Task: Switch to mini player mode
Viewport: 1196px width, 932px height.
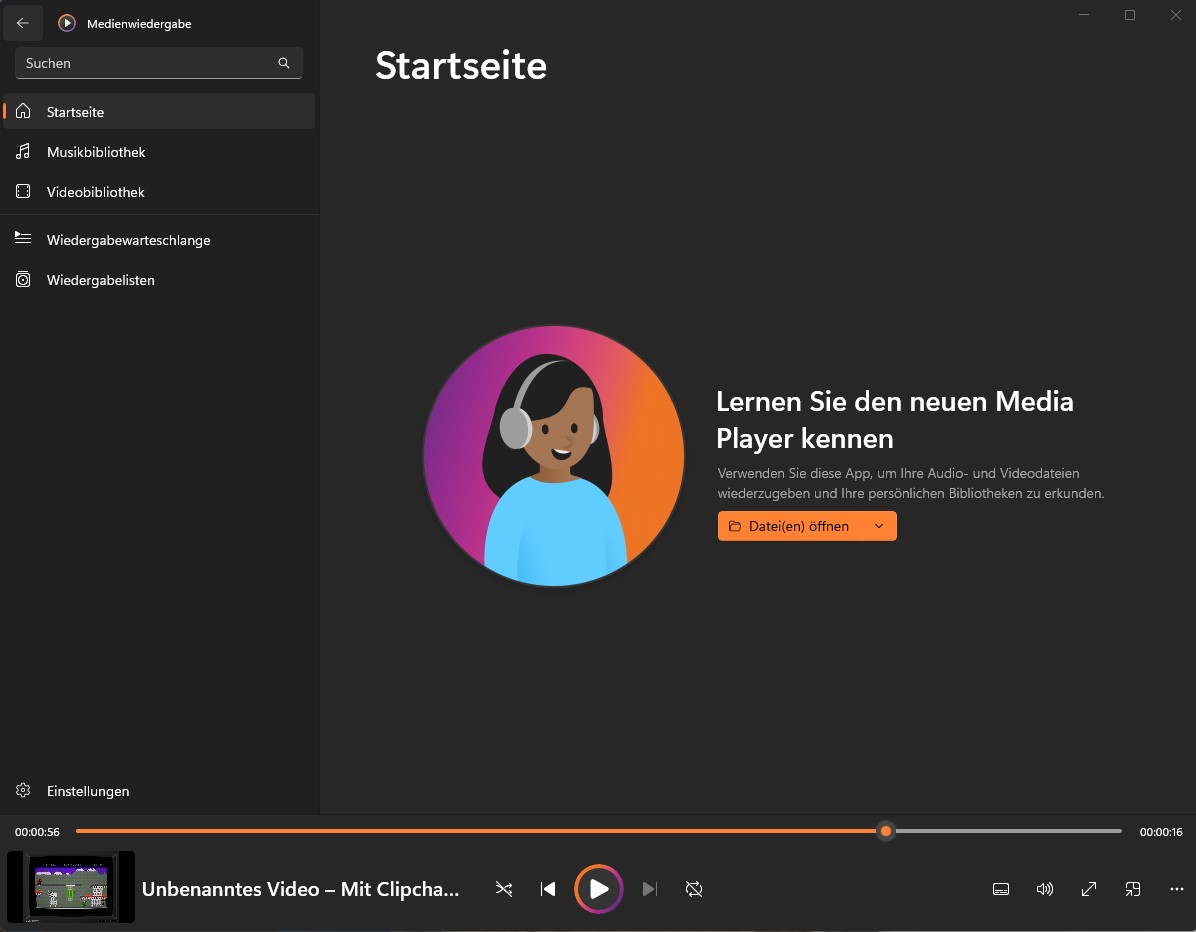Action: tap(1133, 889)
